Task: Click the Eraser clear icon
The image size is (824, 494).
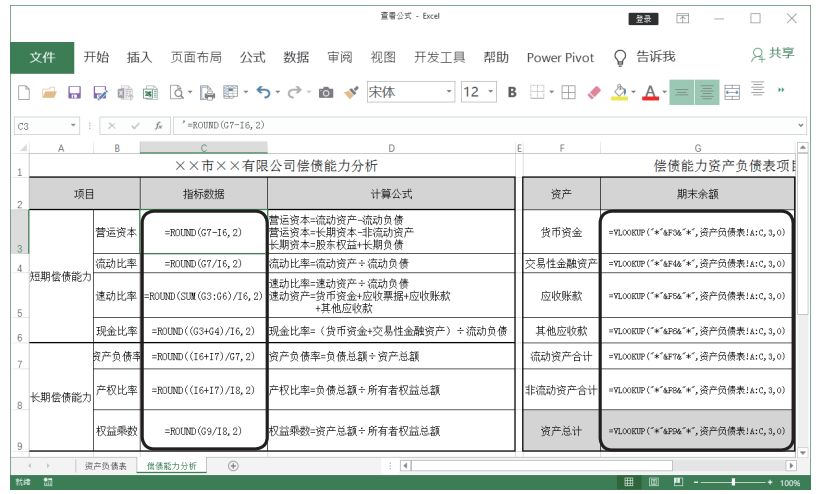Action: pyautogui.click(x=594, y=92)
